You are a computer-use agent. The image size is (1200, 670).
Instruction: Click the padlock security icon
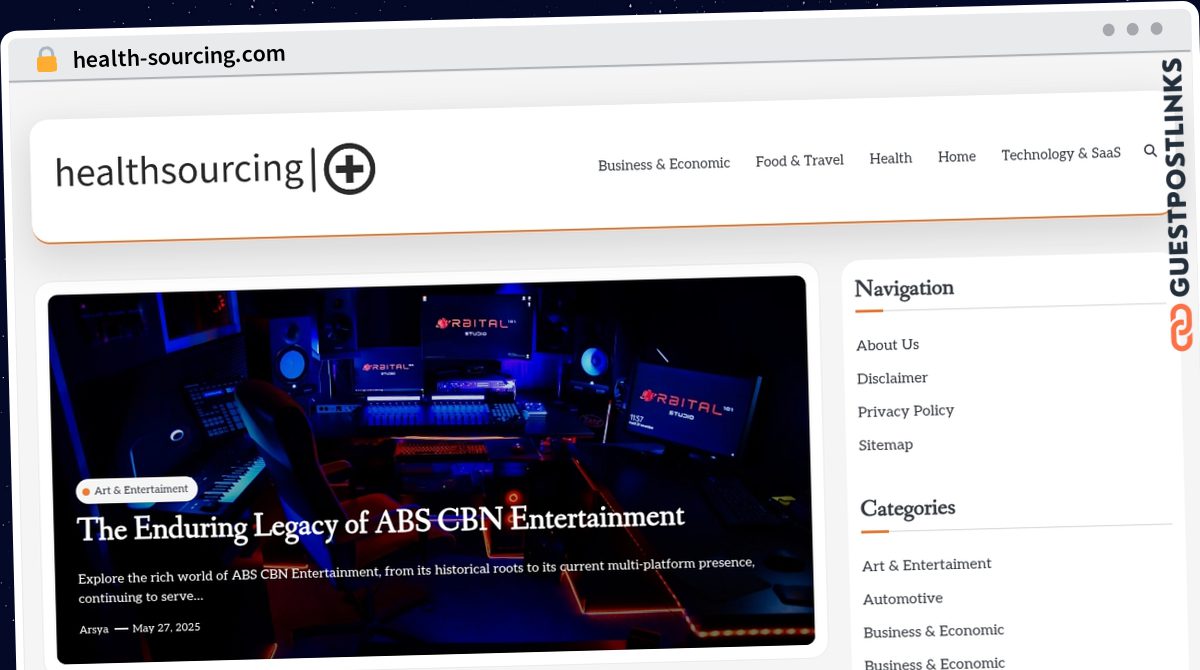(46, 60)
